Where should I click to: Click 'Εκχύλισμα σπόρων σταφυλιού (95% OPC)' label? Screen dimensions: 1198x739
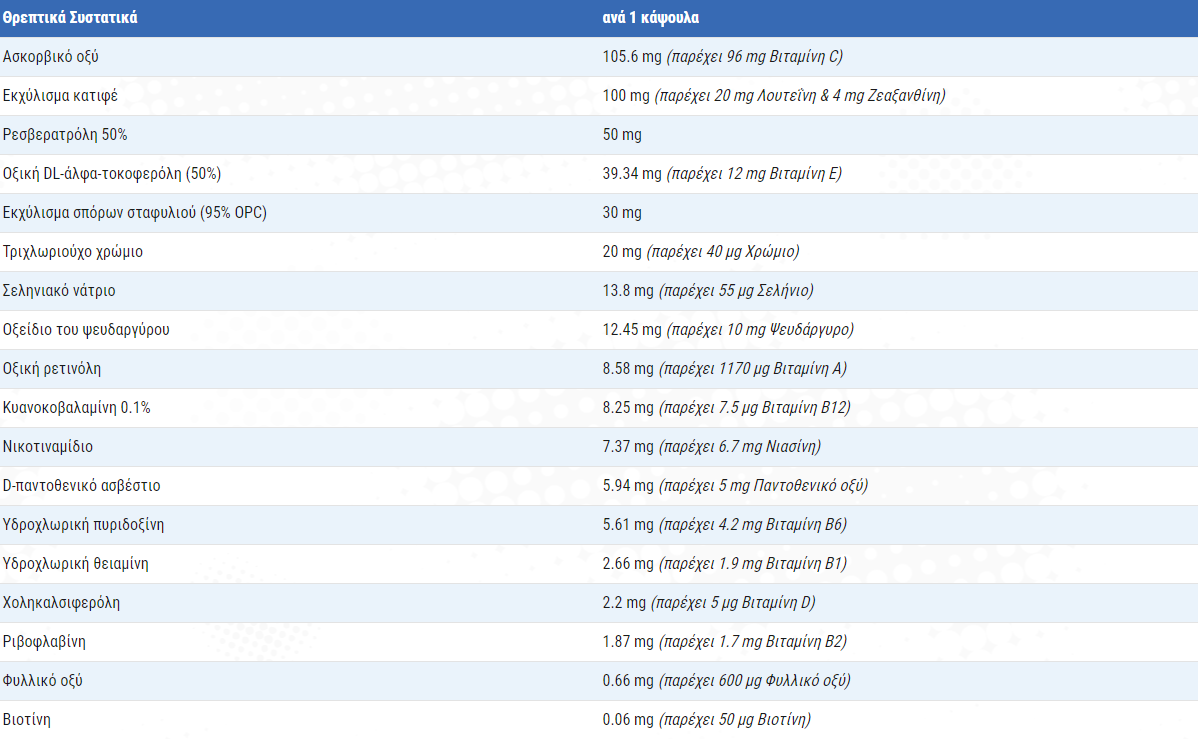135,212
